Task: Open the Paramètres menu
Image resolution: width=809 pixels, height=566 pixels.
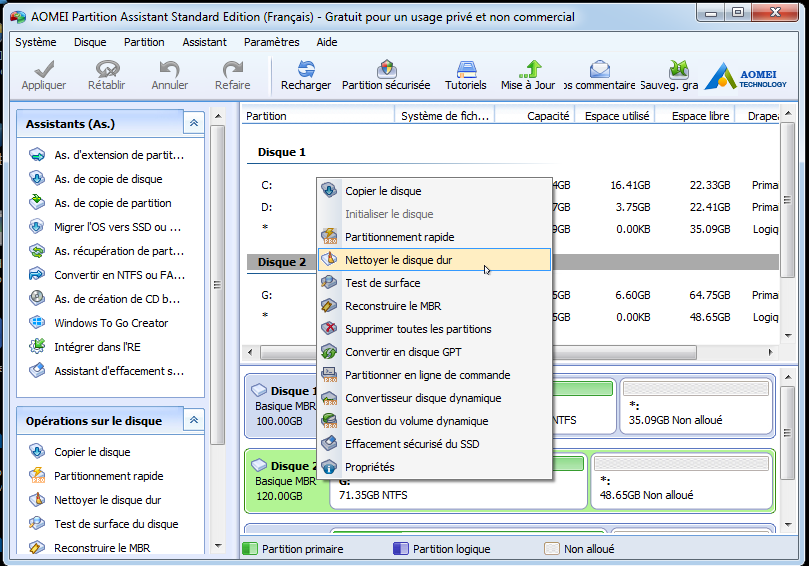Action: tap(271, 42)
